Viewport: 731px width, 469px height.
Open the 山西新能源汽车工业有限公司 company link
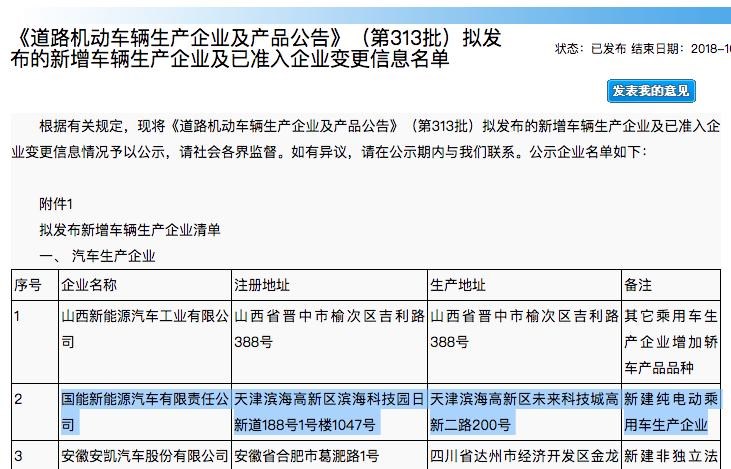[x=145, y=329]
